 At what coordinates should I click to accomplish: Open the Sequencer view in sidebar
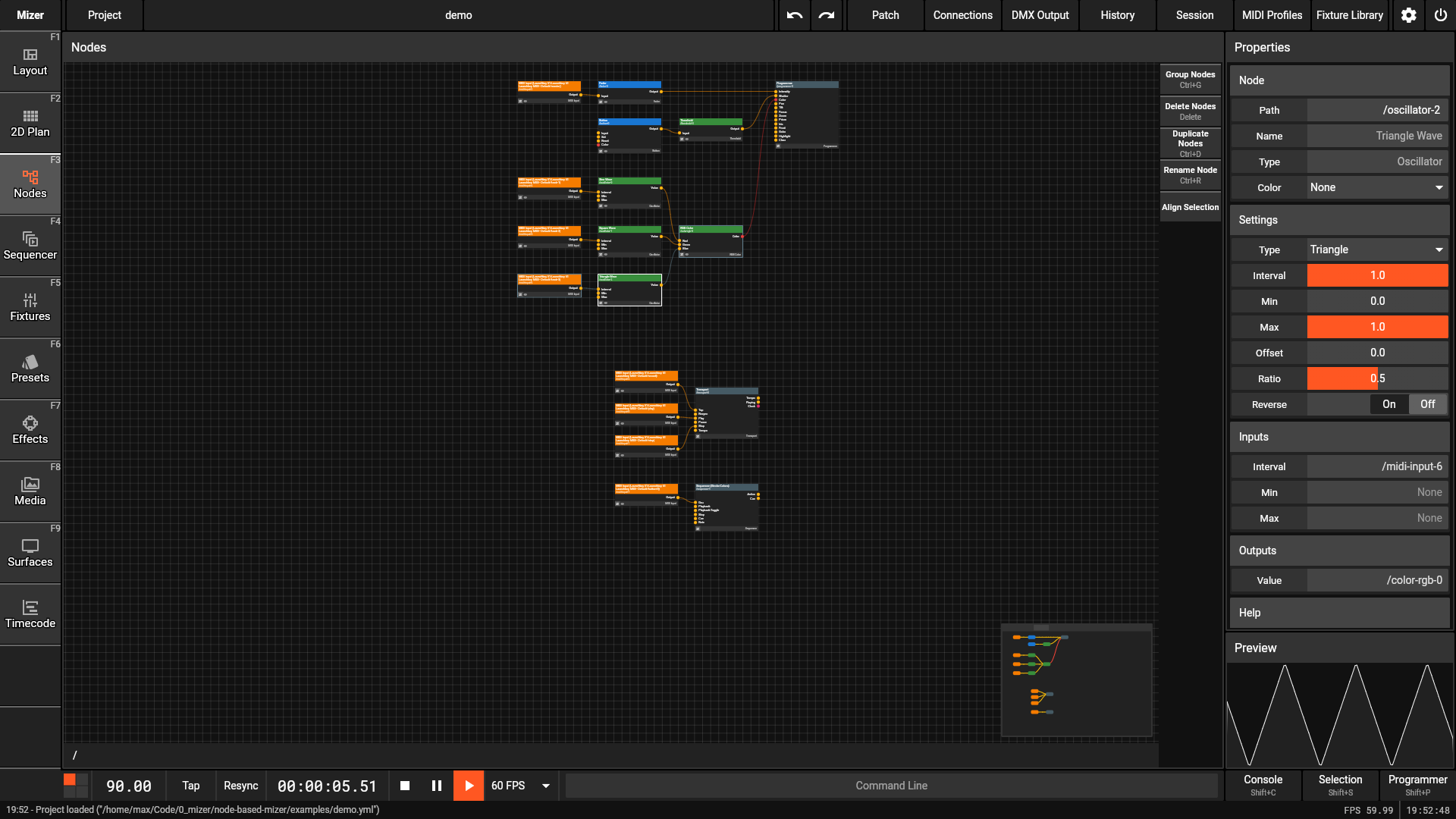30,246
